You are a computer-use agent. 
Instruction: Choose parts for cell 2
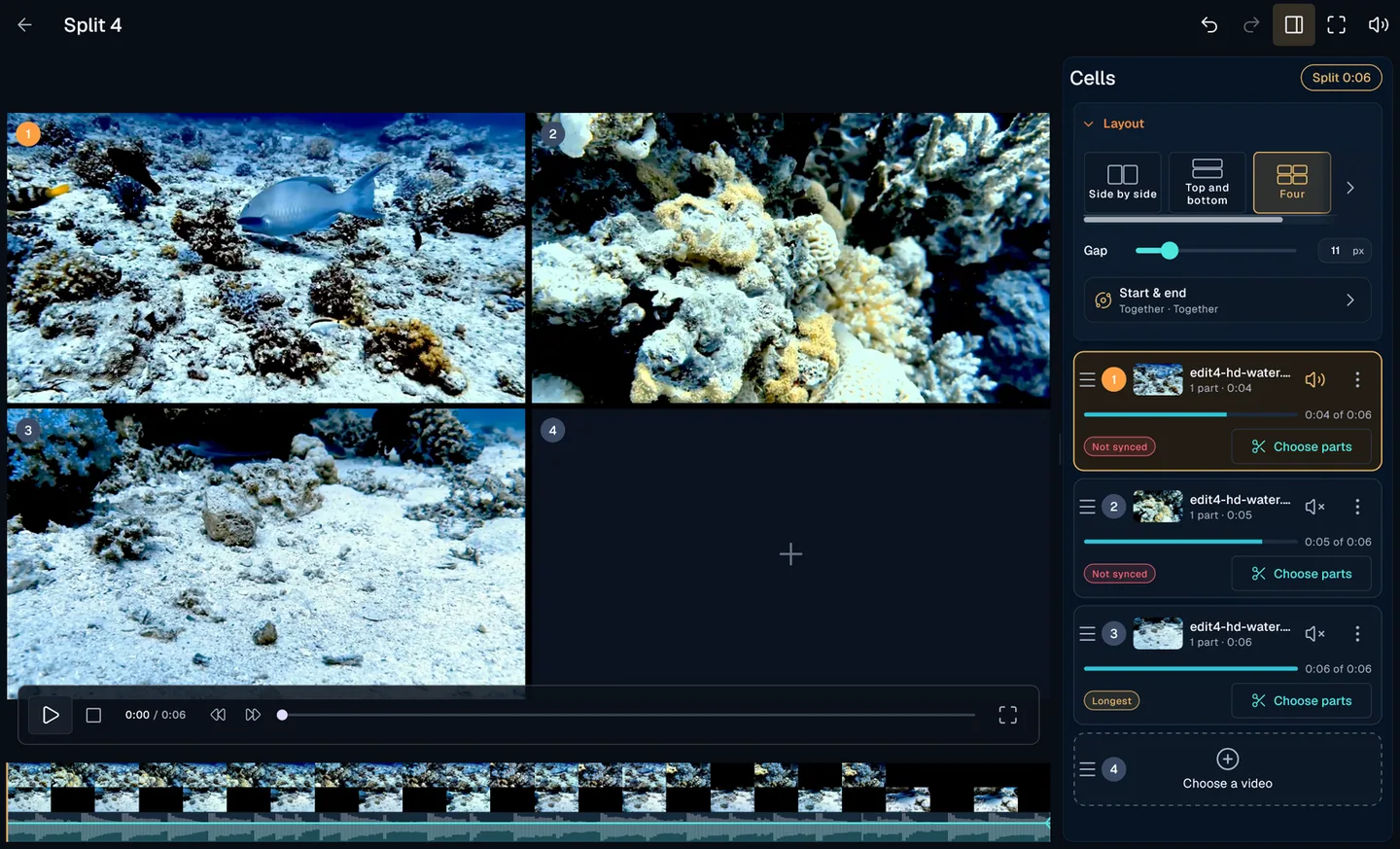tap(1301, 574)
